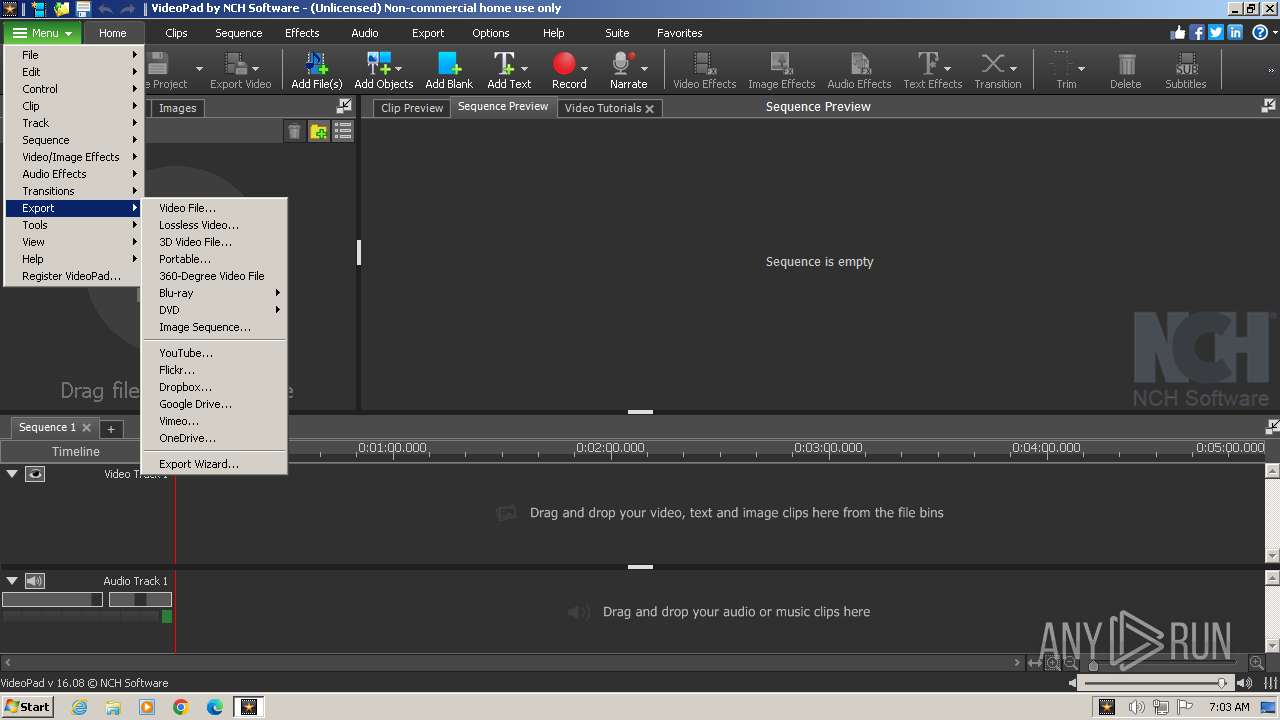Mute Audio Track 1 speaker toggle
1280x720 pixels.
click(35, 581)
